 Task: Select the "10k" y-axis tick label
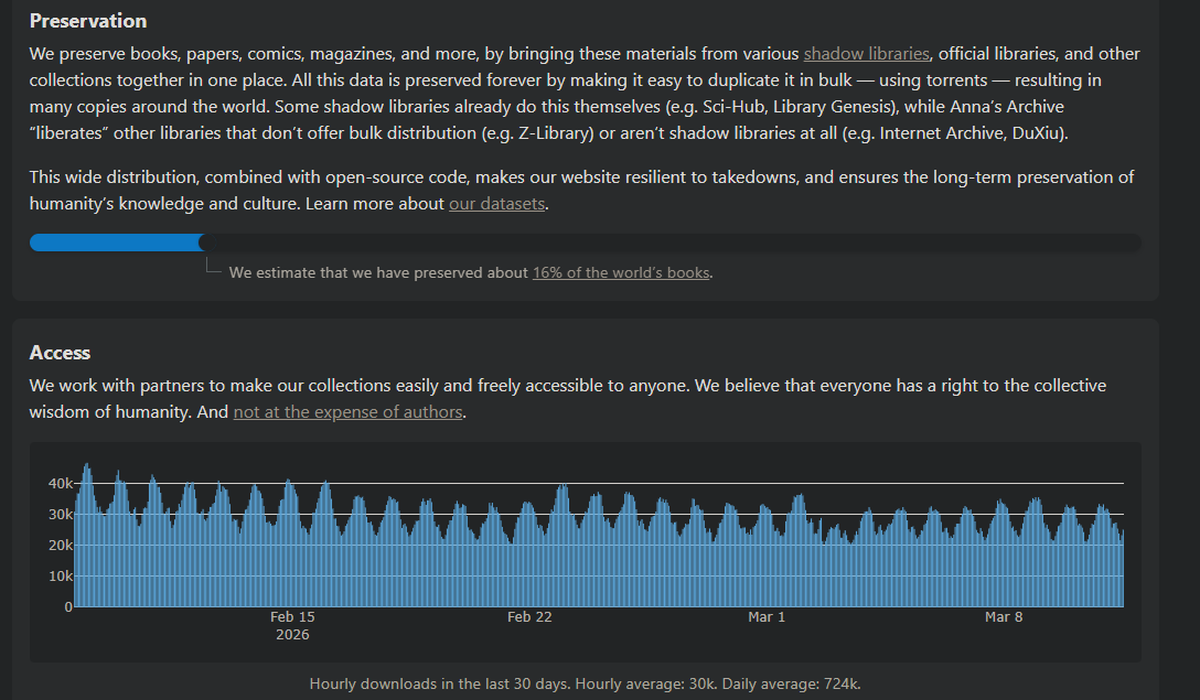pos(59,577)
